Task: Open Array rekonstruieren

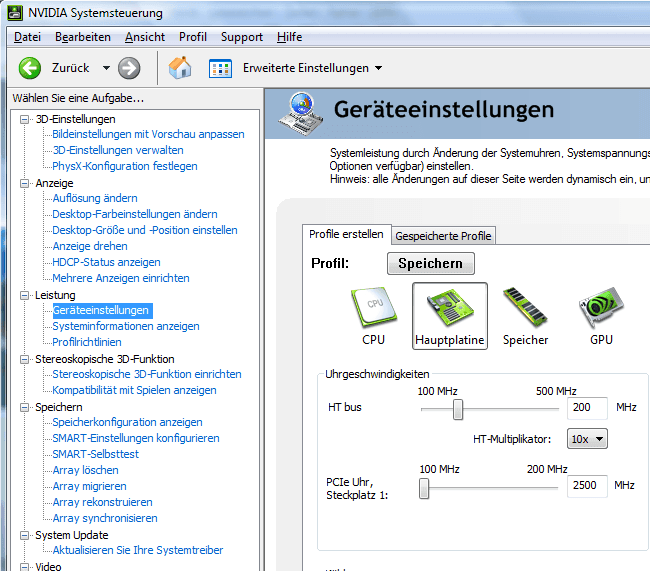Action: point(102,502)
